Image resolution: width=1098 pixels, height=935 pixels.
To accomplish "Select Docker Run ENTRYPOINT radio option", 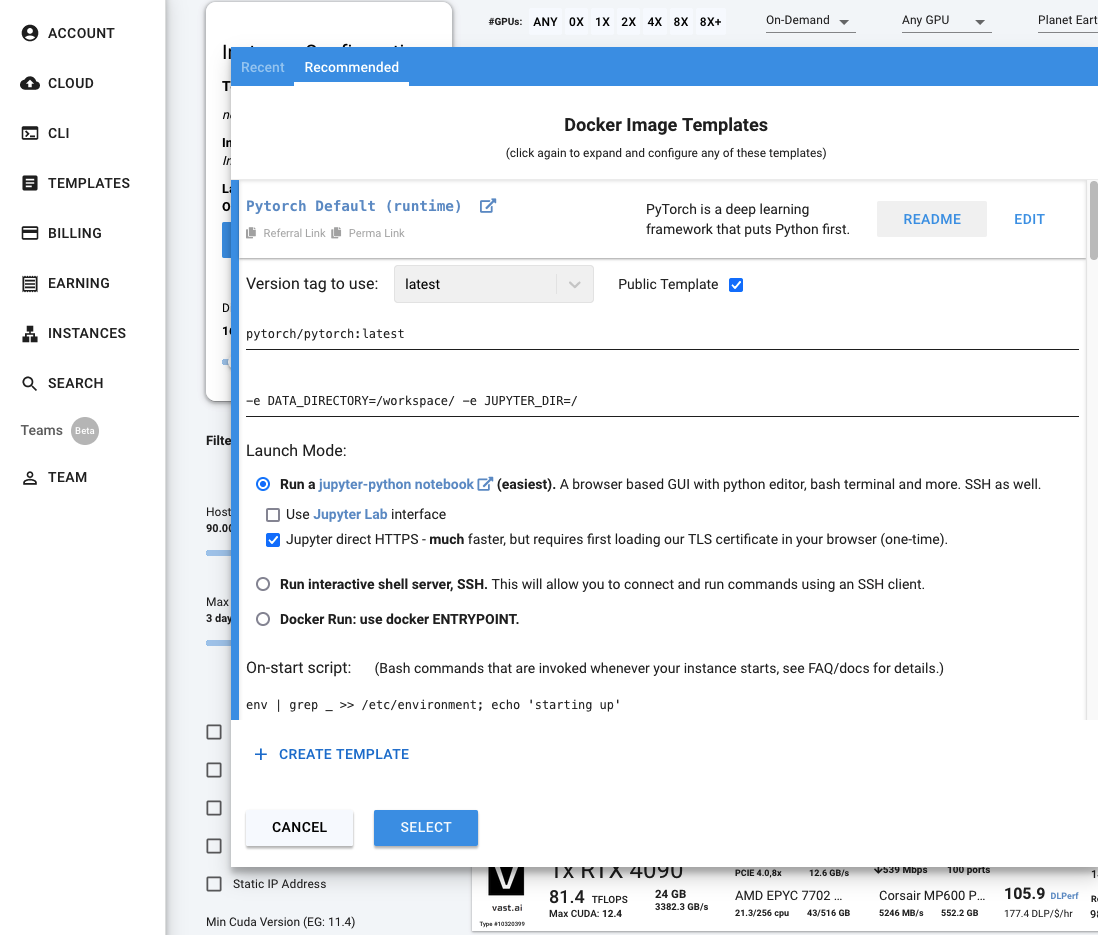I will [263, 619].
